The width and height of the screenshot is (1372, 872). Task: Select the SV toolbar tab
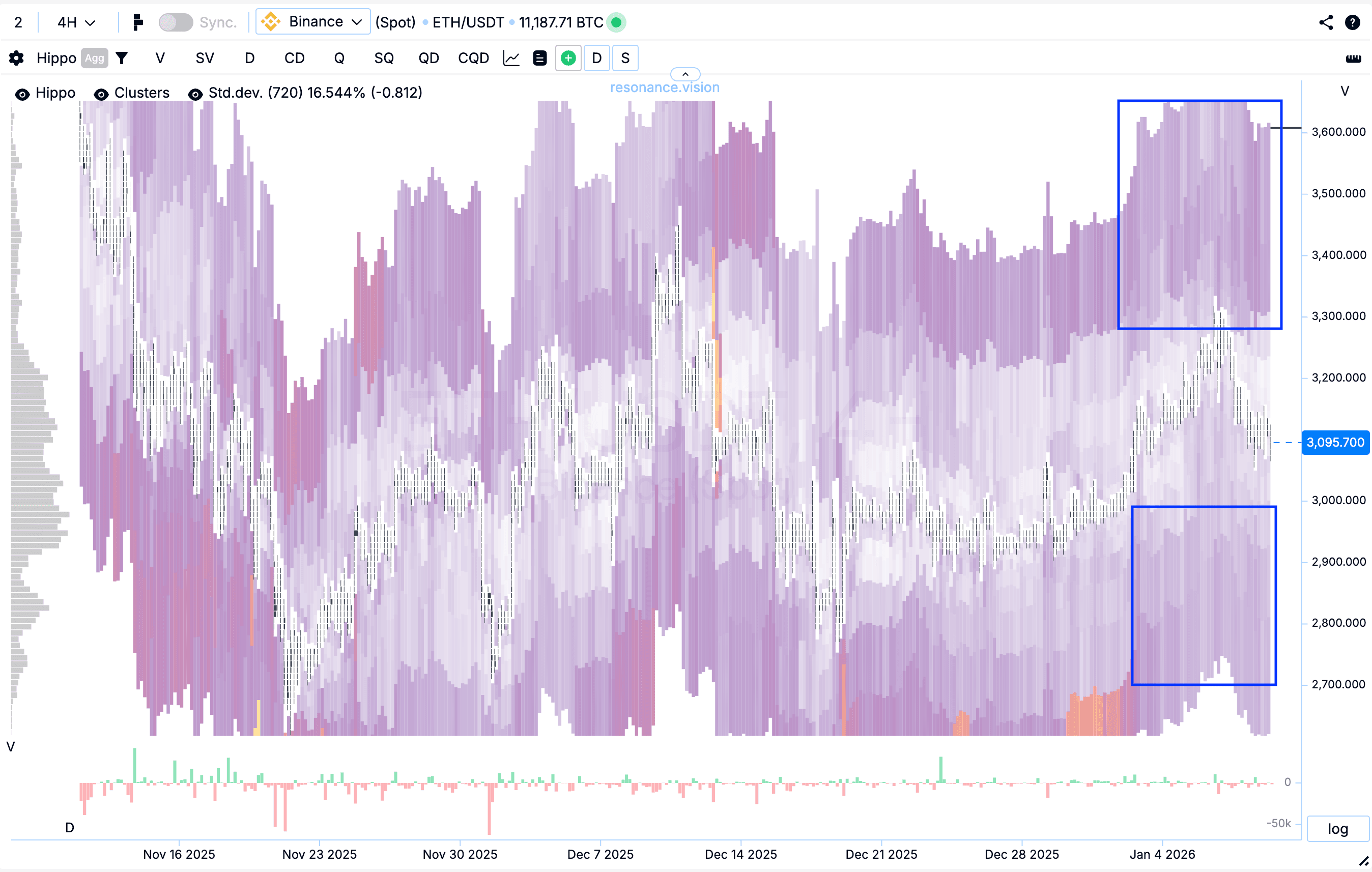click(205, 58)
